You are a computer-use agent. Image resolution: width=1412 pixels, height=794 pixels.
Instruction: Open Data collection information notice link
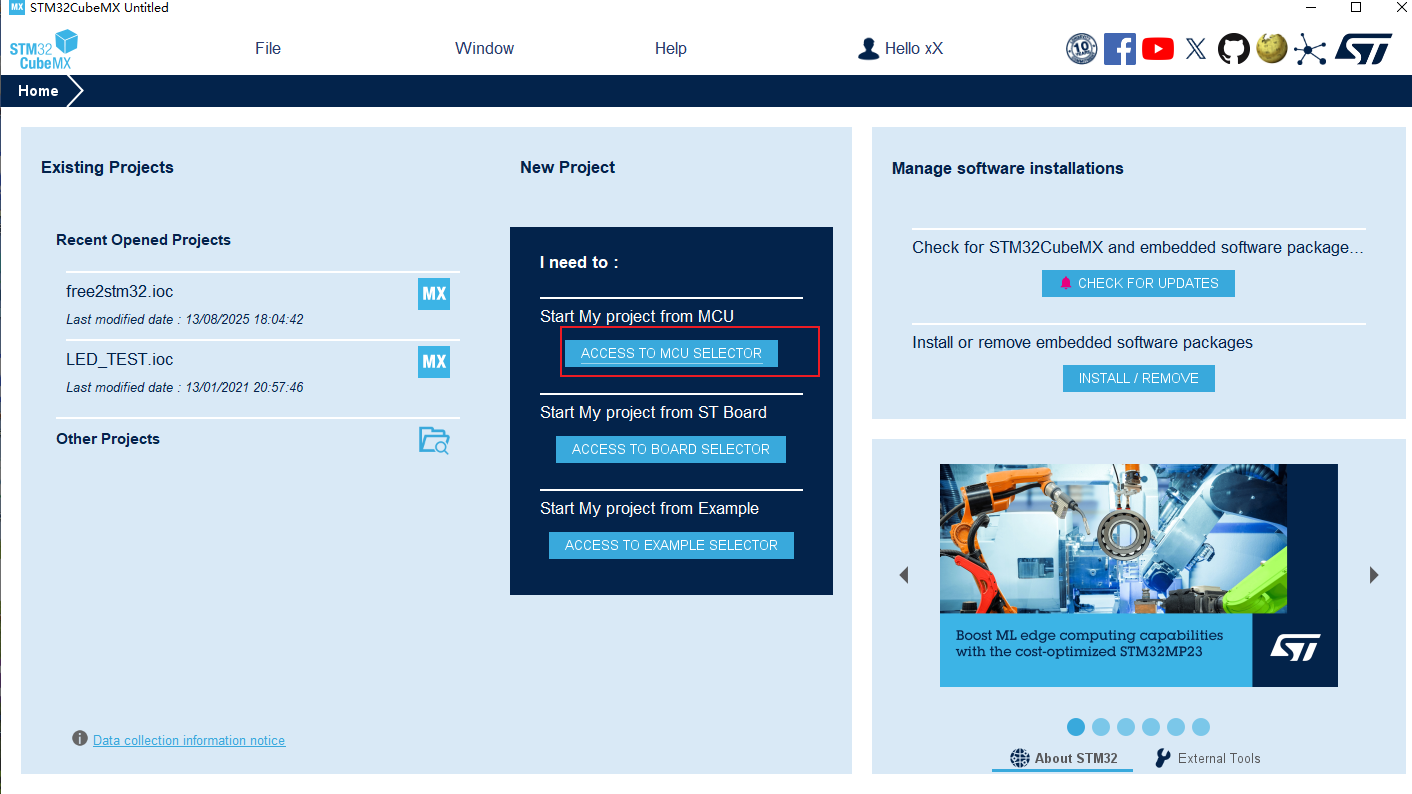tap(189, 740)
